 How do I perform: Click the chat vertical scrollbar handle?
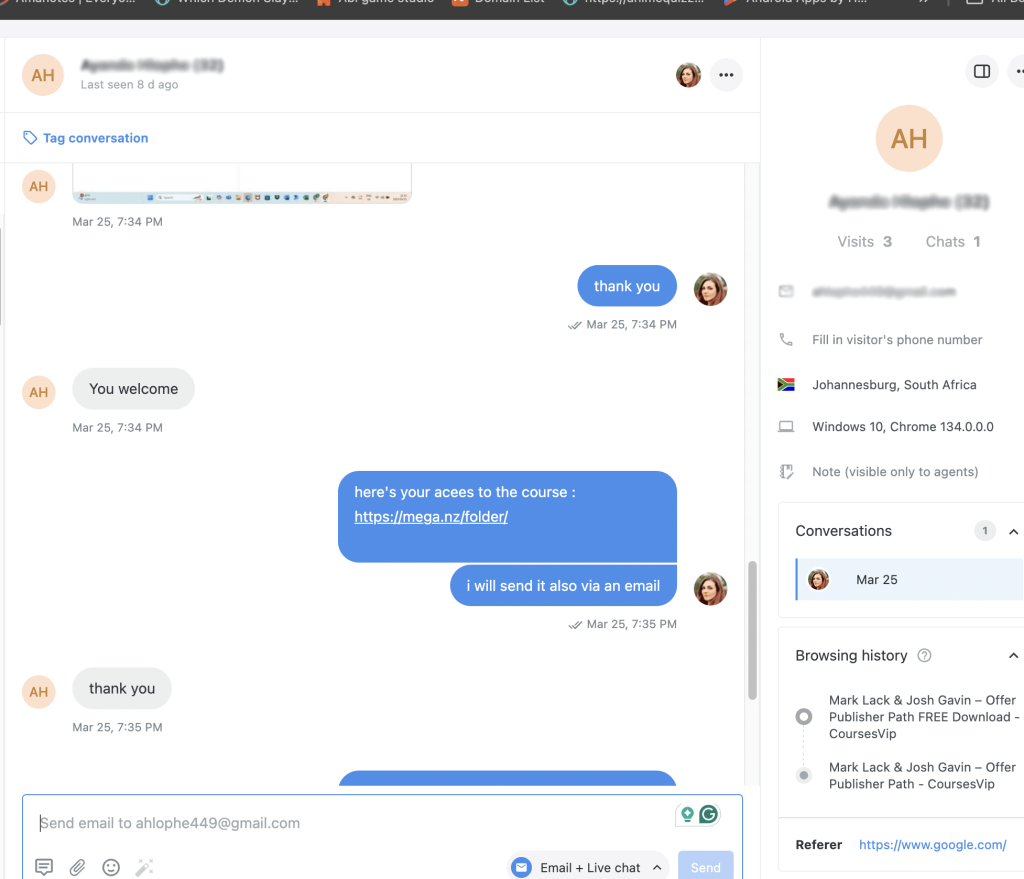click(x=752, y=630)
